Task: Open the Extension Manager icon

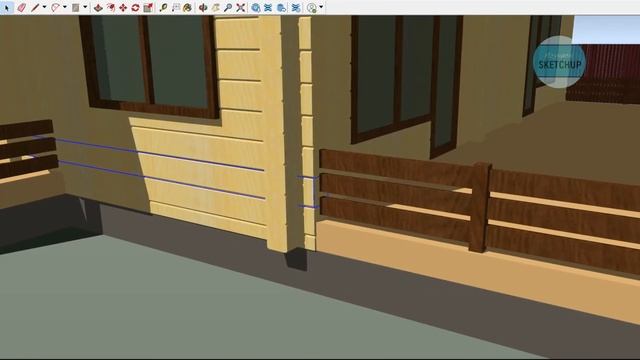Action: [x=296, y=7]
